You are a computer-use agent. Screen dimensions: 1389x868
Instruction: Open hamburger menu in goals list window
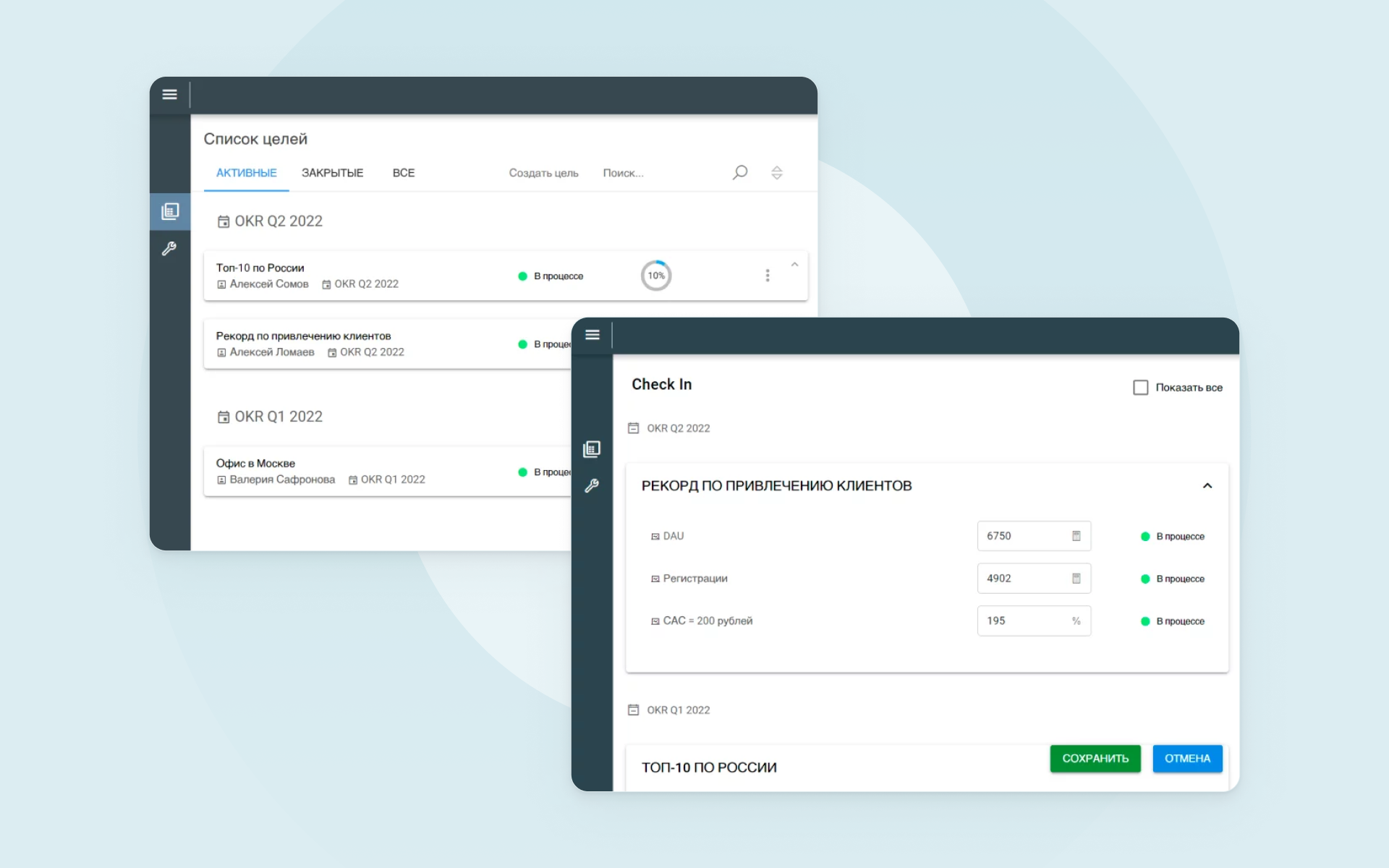coord(169,95)
